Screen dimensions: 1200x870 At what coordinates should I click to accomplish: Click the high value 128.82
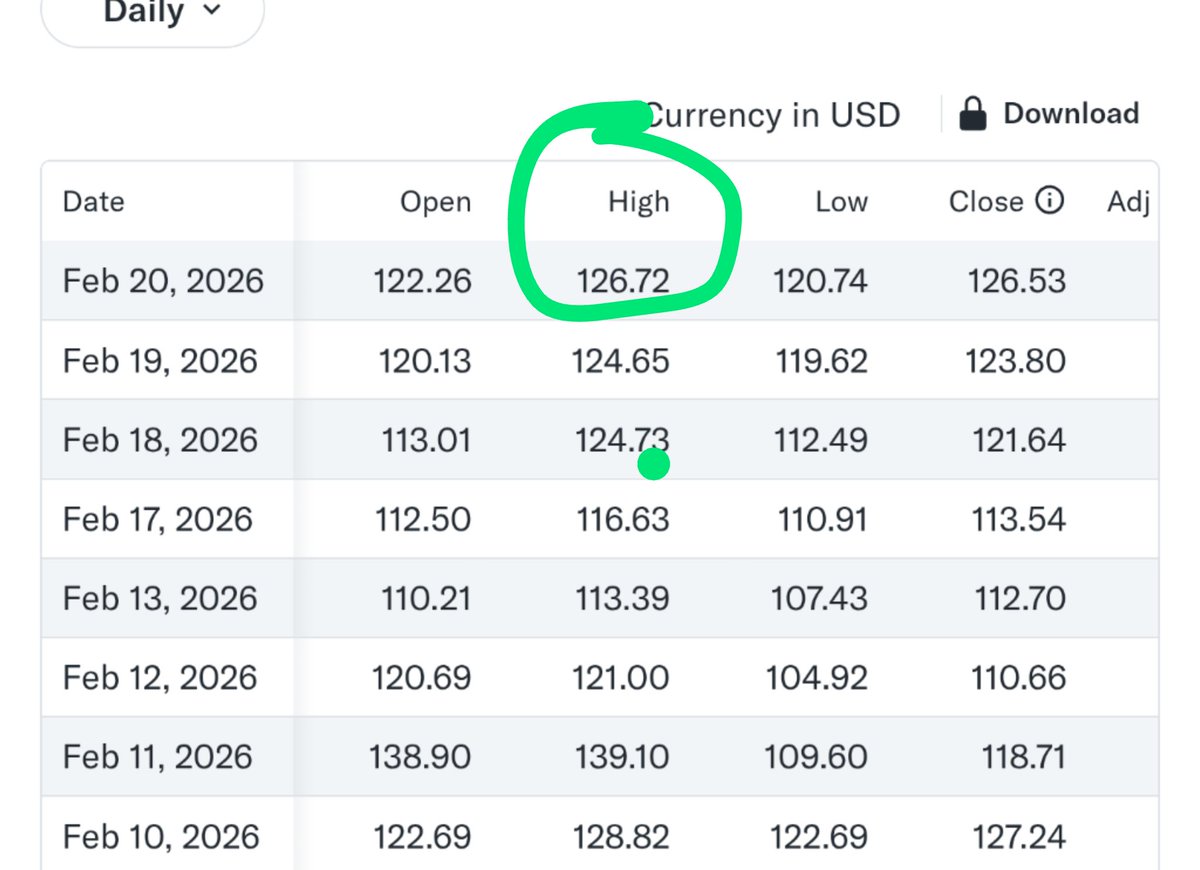pyautogui.click(x=621, y=837)
